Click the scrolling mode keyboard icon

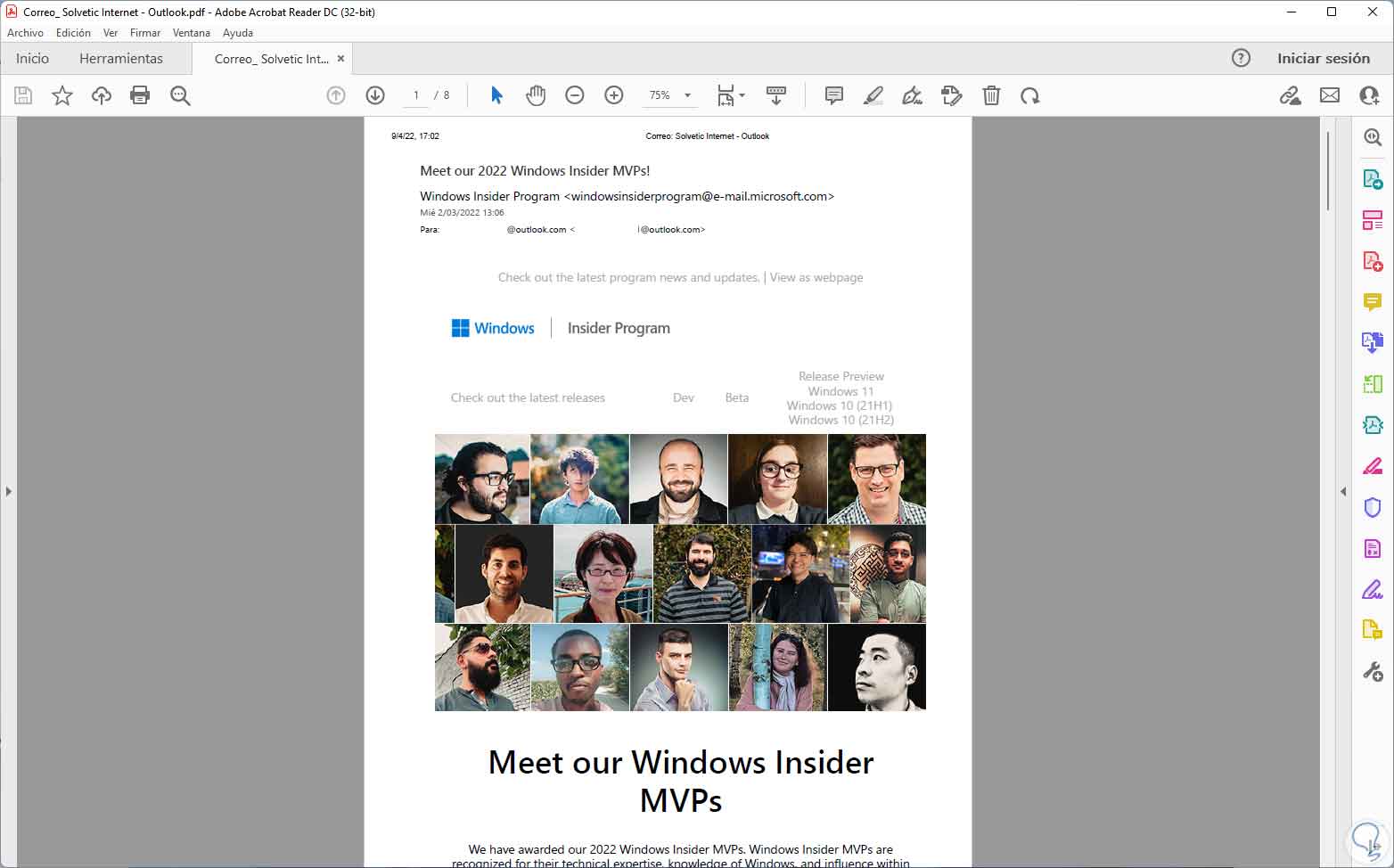point(776,95)
